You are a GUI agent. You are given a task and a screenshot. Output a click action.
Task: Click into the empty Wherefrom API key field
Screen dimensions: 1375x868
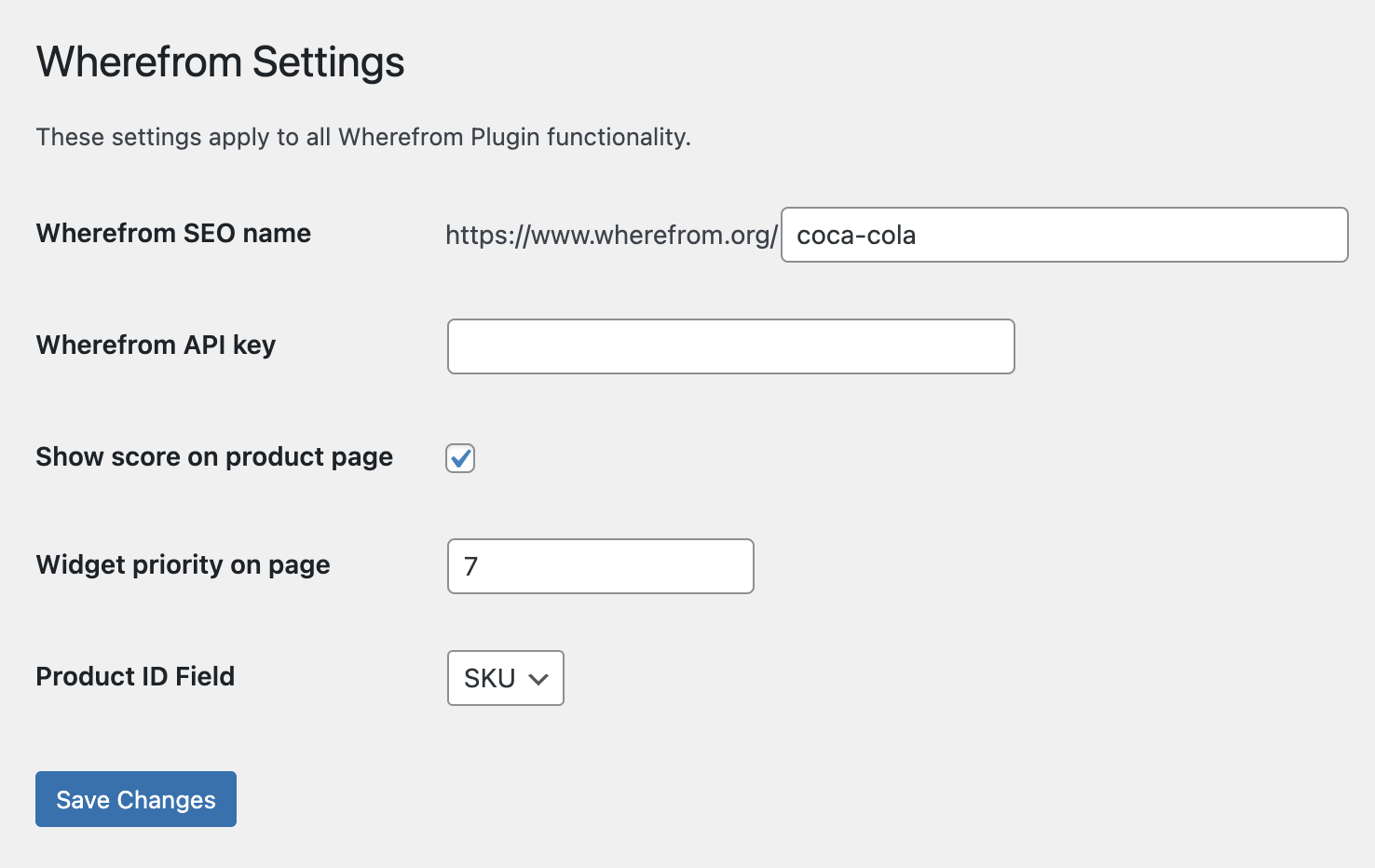pos(730,346)
